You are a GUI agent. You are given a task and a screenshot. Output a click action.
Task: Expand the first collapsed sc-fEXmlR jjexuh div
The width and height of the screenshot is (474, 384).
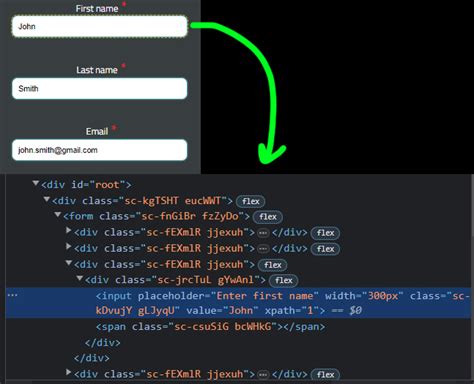[68, 230]
